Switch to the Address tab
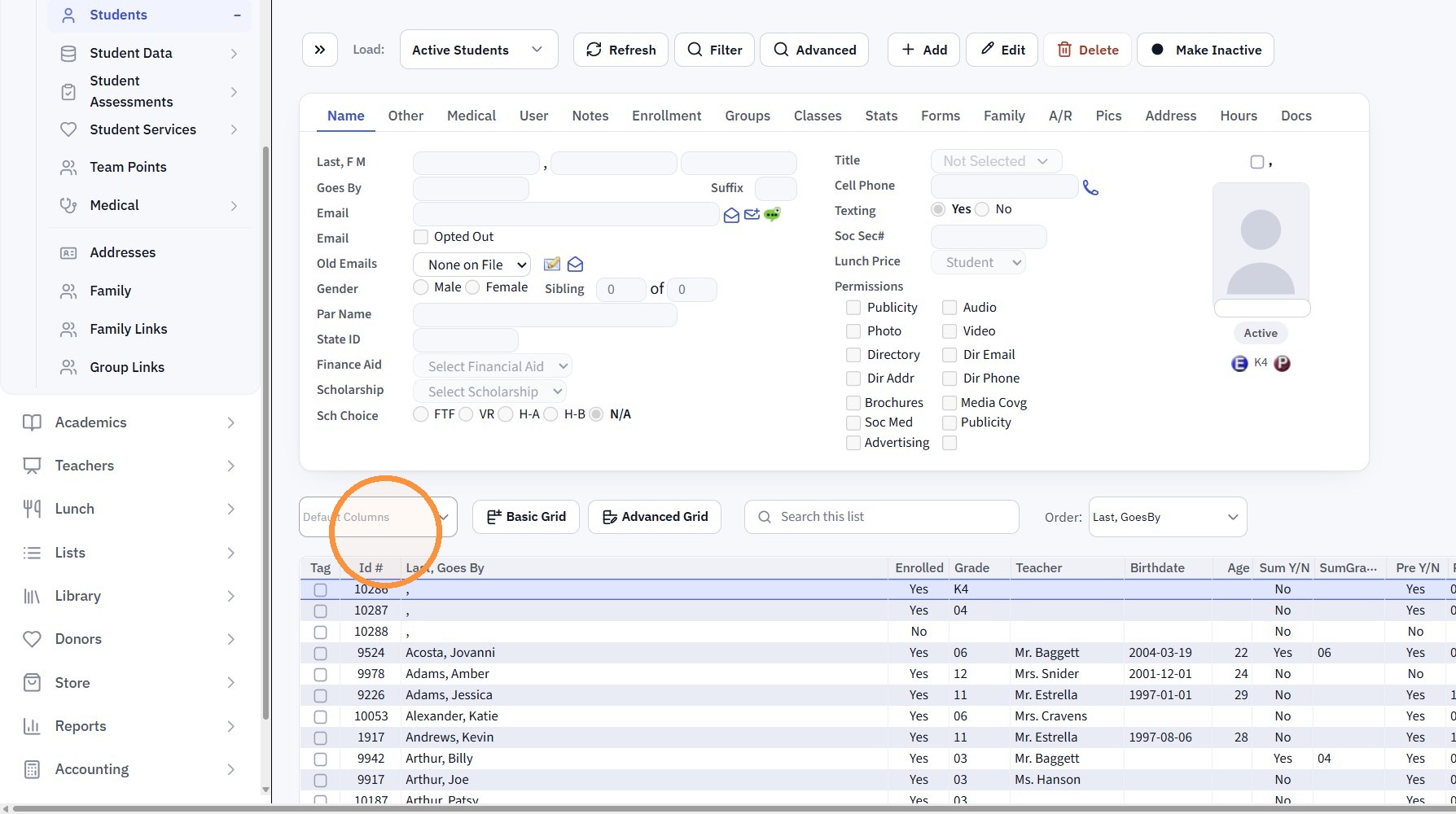 point(1170,116)
